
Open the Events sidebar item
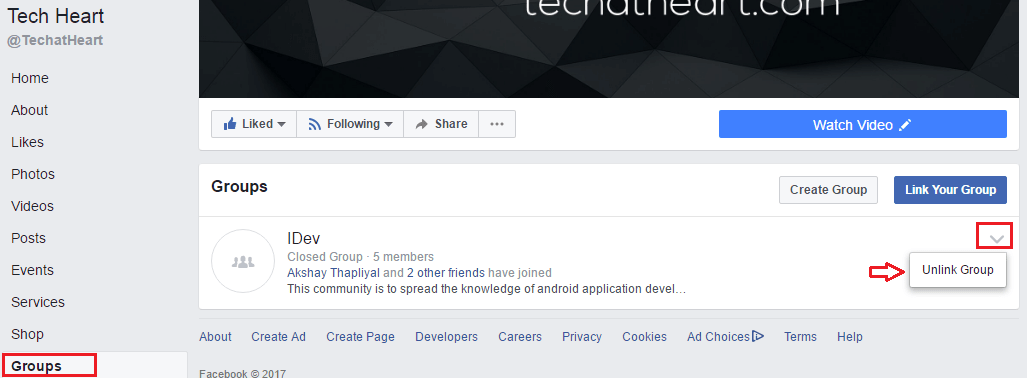click(32, 271)
